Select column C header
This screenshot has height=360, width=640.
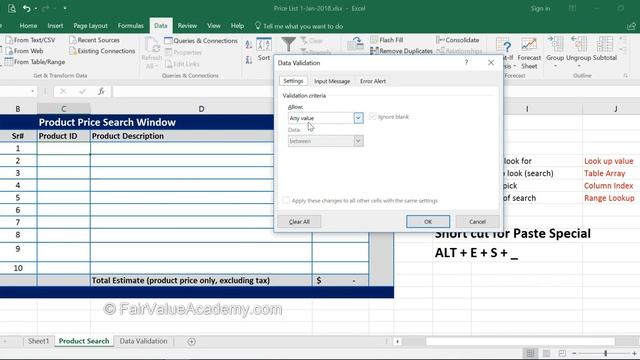tap(63, 109)
